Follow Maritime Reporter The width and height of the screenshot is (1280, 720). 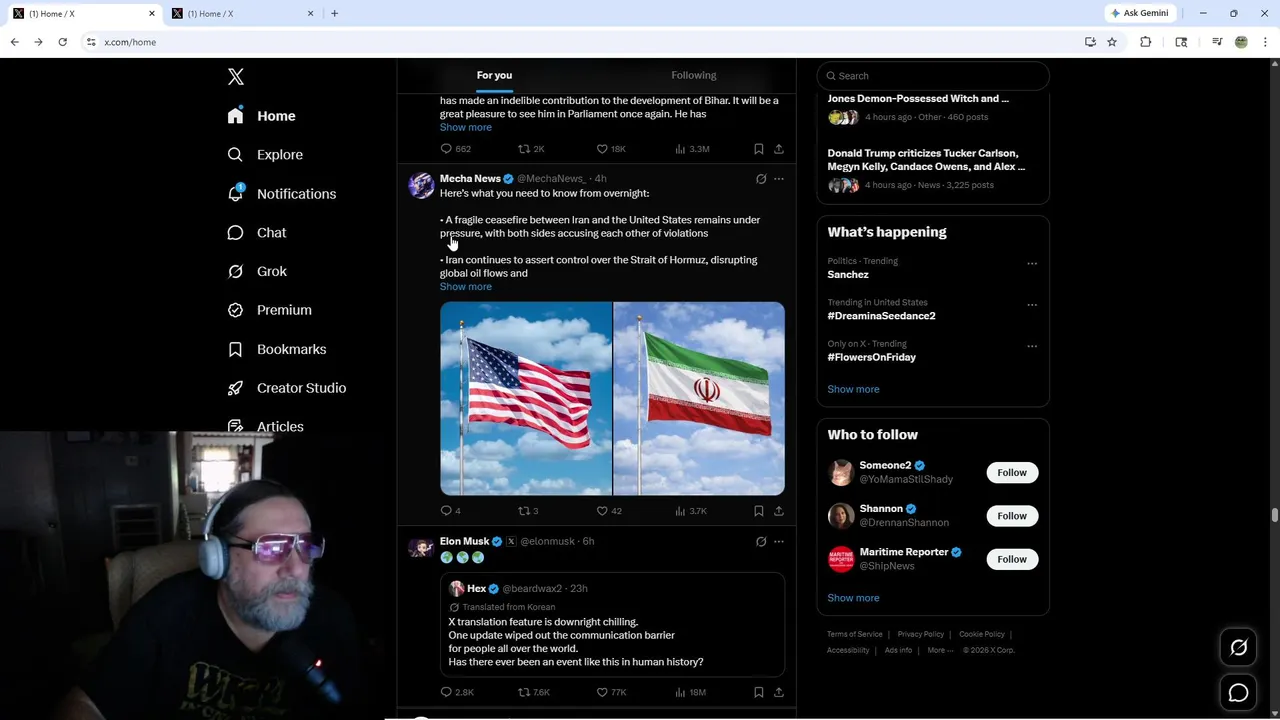pyautogui.click(x=1012, y=559)
